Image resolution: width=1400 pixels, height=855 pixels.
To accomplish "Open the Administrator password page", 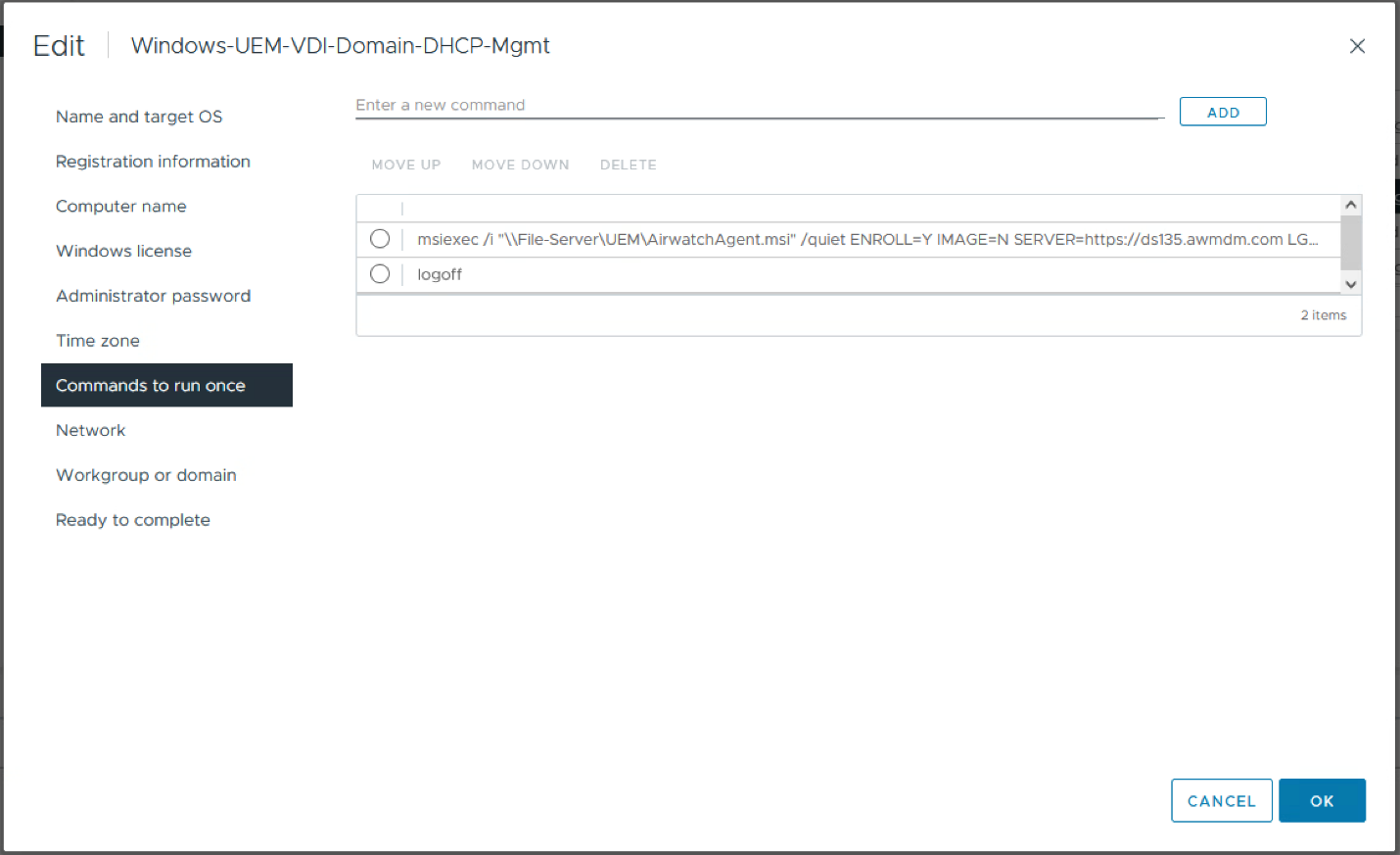I will pyautogui.click(x=154, y=296).
